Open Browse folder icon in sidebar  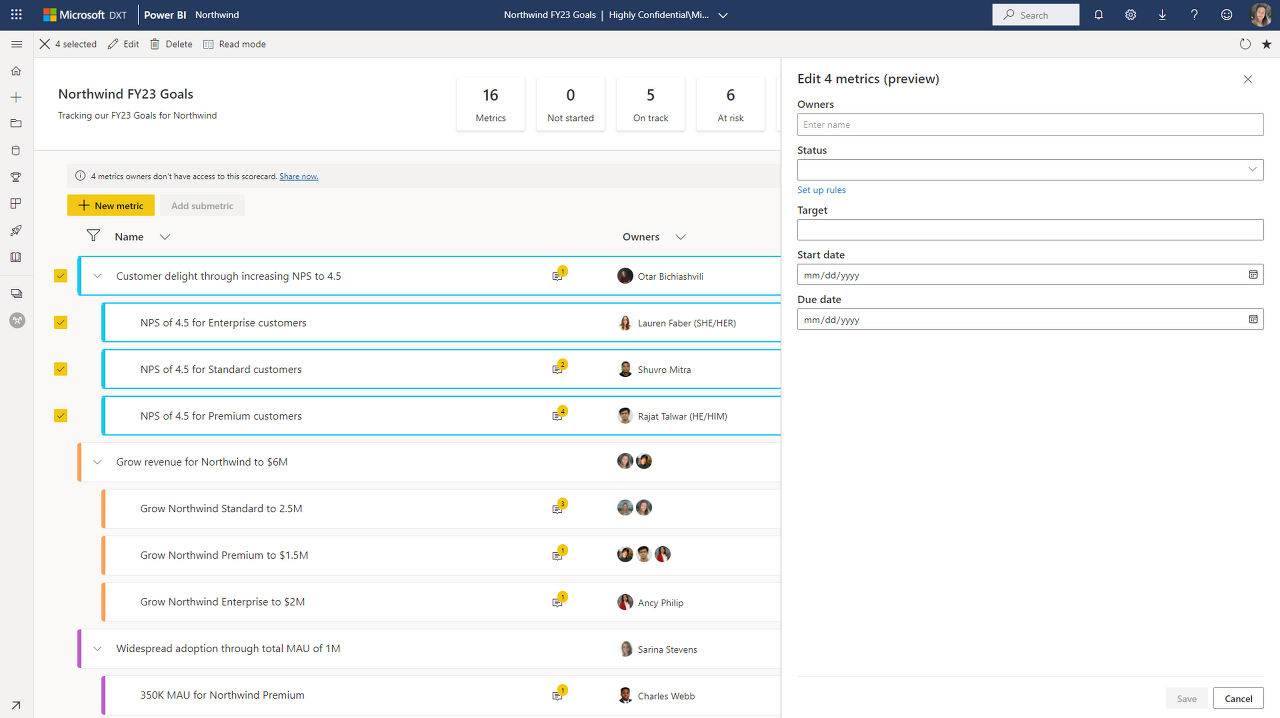16,124
